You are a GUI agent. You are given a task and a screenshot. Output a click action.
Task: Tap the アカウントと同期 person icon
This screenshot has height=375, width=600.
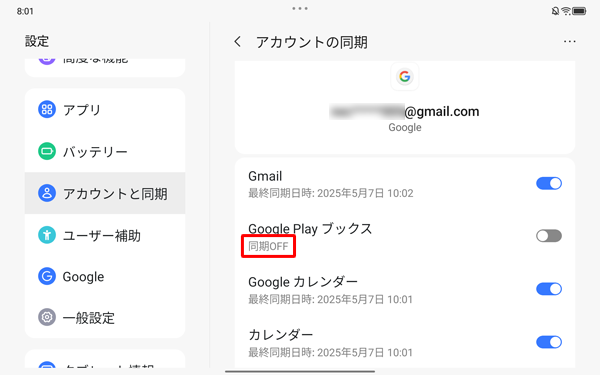click(47, 193)
